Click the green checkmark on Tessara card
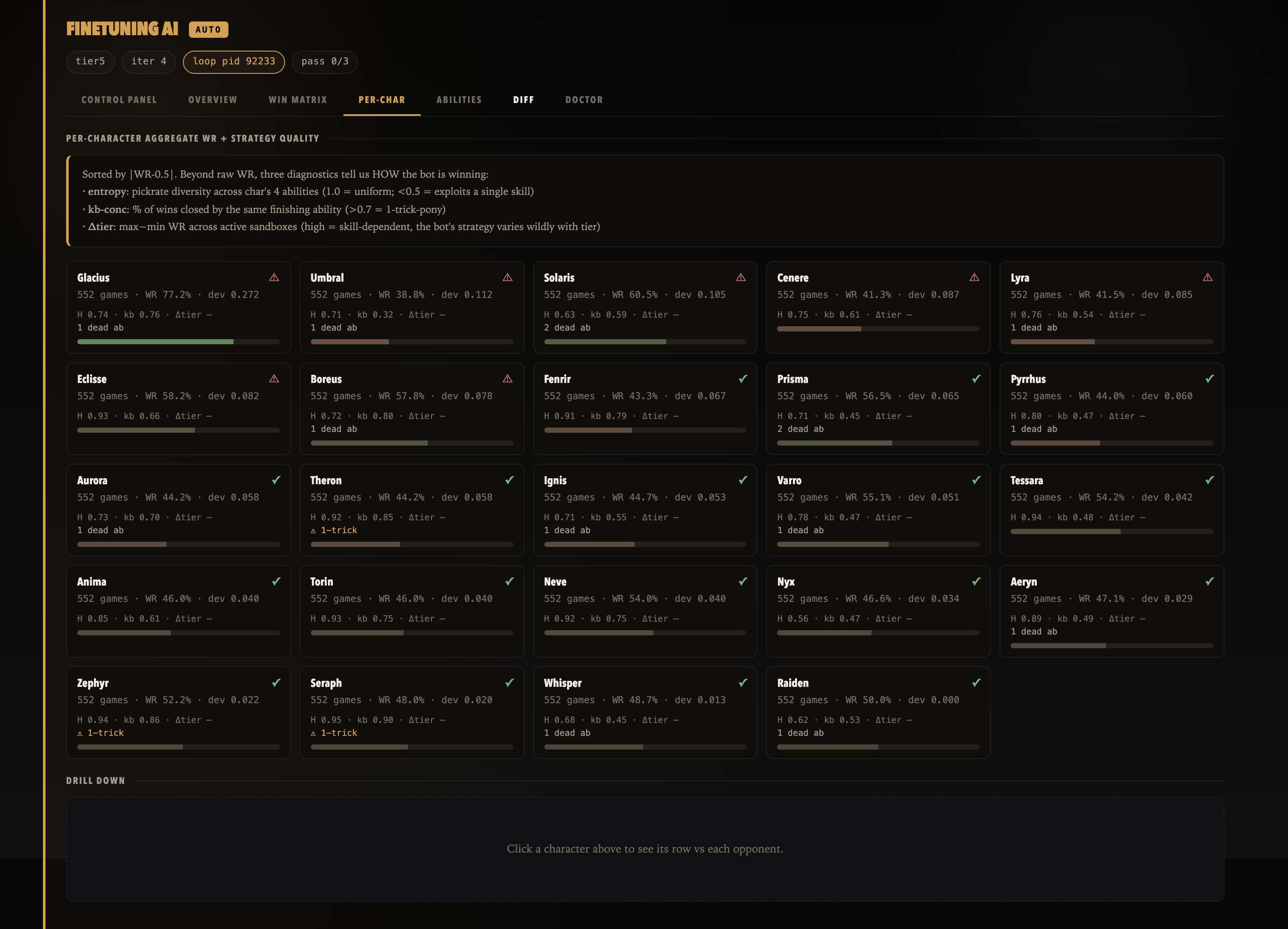This screenshot has width=1288, height=929. pyautogui.click(x=1209, y=480)
